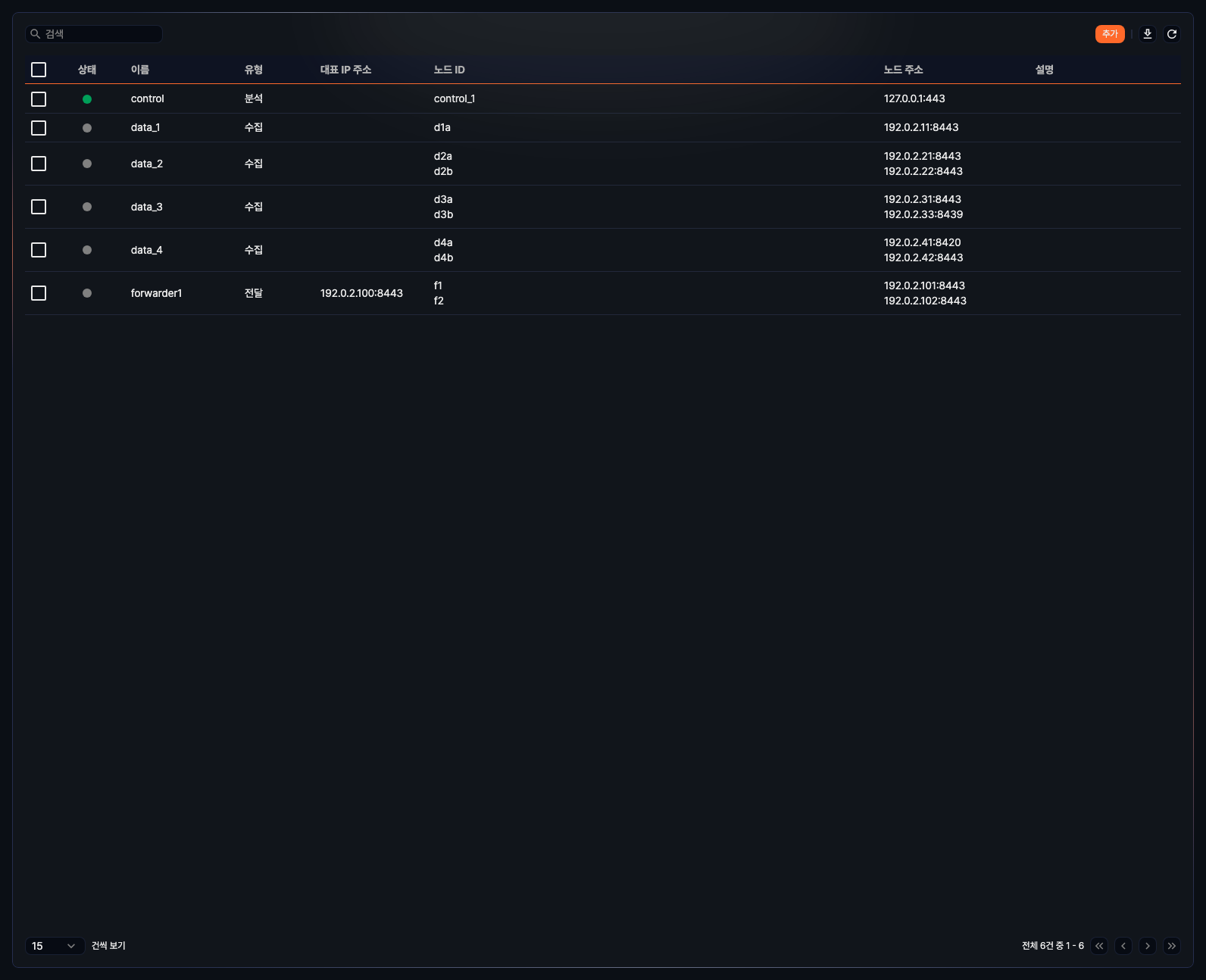
Task: Select the data_4 row checkbox
Action: point(39,250)
